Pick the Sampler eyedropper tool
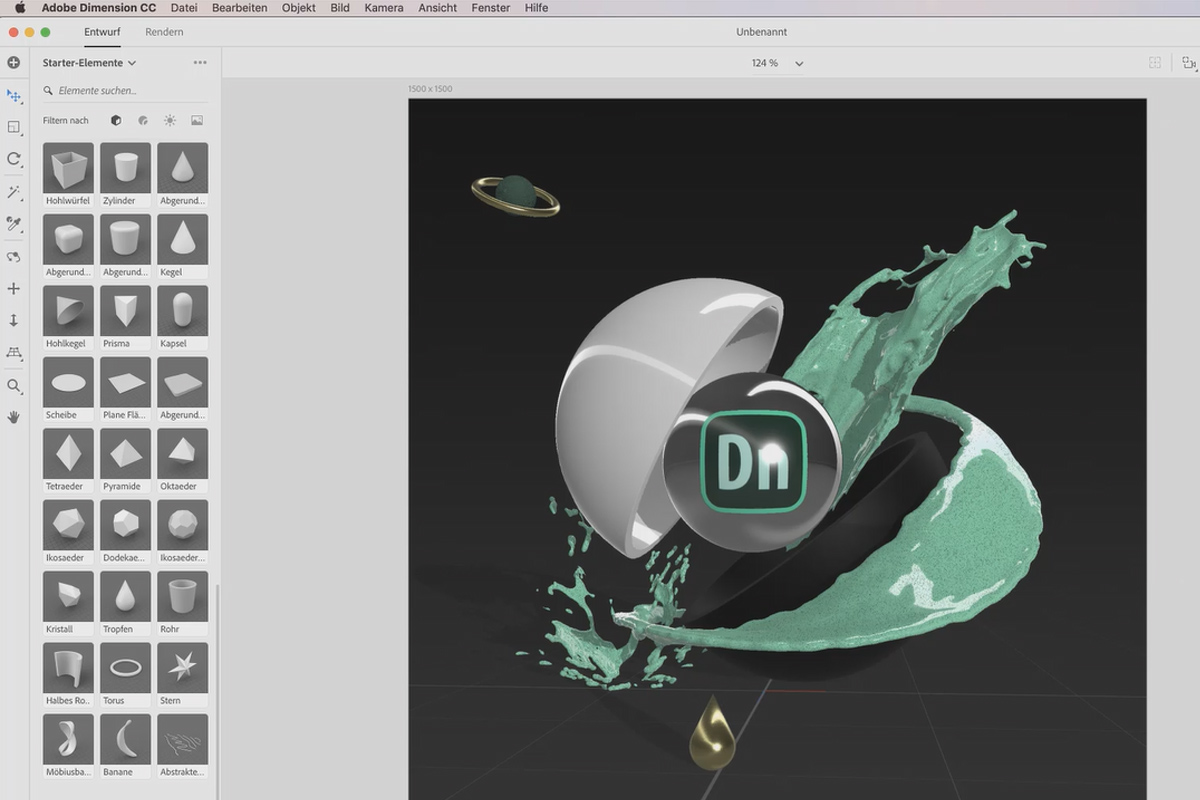Image resolution: width=1200 pixels, height=800 pixels. point(14,225)
